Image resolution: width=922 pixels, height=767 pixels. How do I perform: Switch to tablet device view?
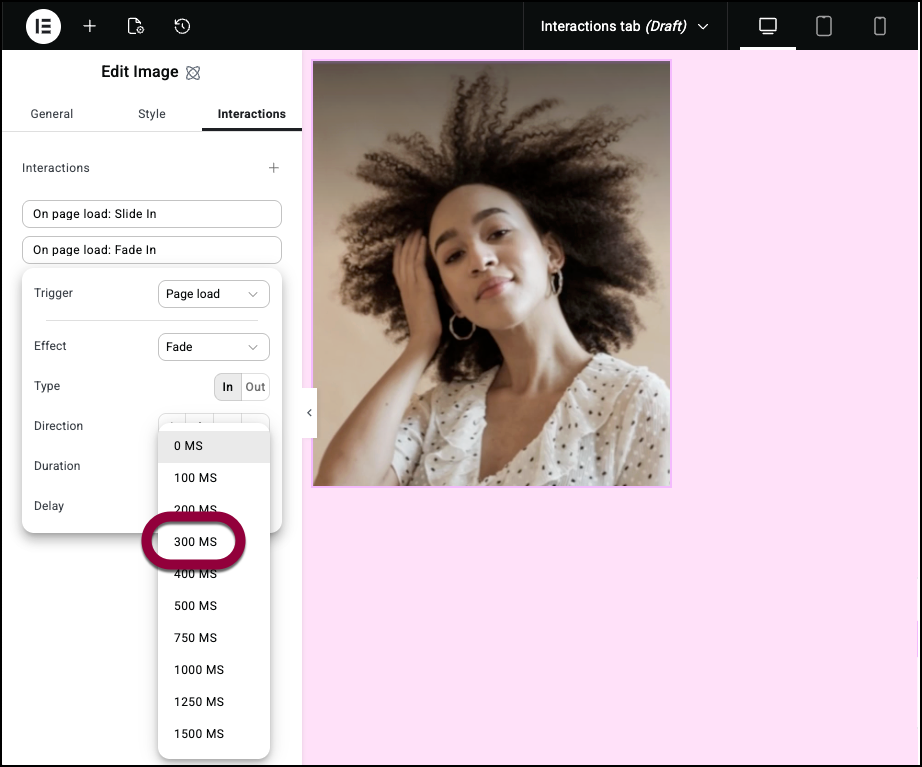coord(824,26)
